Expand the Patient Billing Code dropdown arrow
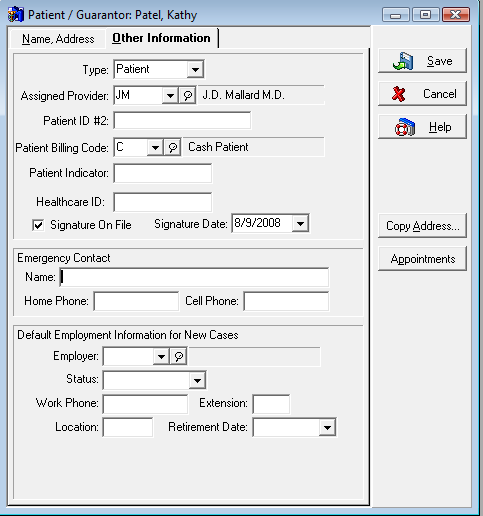Viewport: 483px width, 516px height. [155, 147]
